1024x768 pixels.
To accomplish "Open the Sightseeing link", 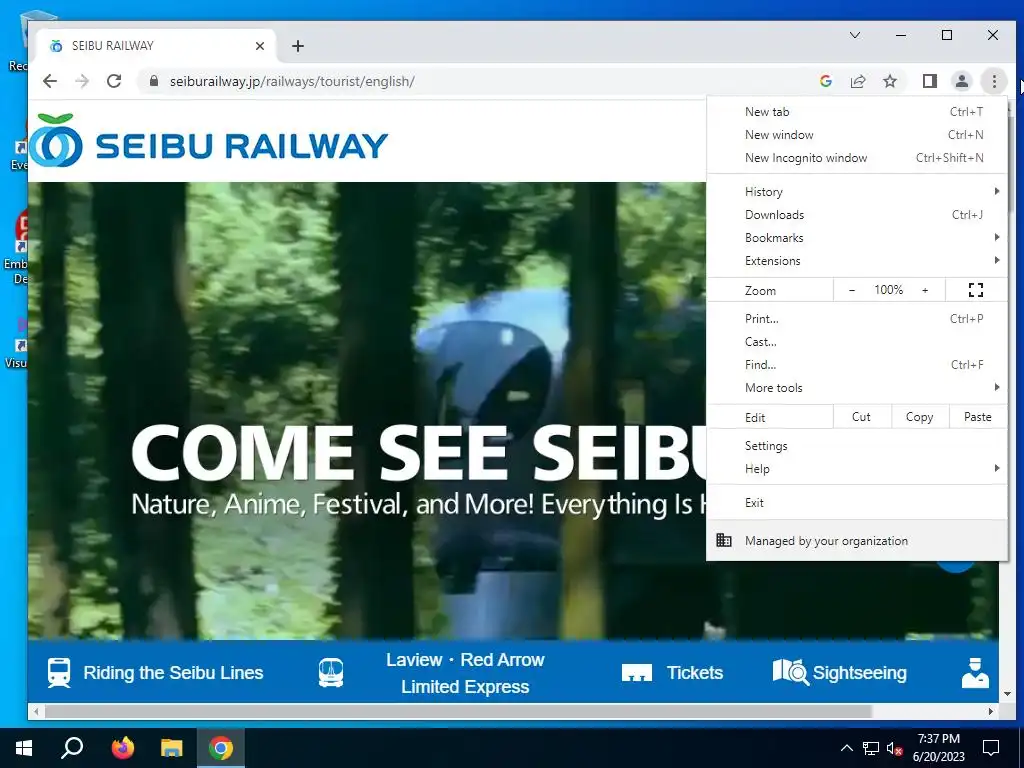I will pos(859,673).
